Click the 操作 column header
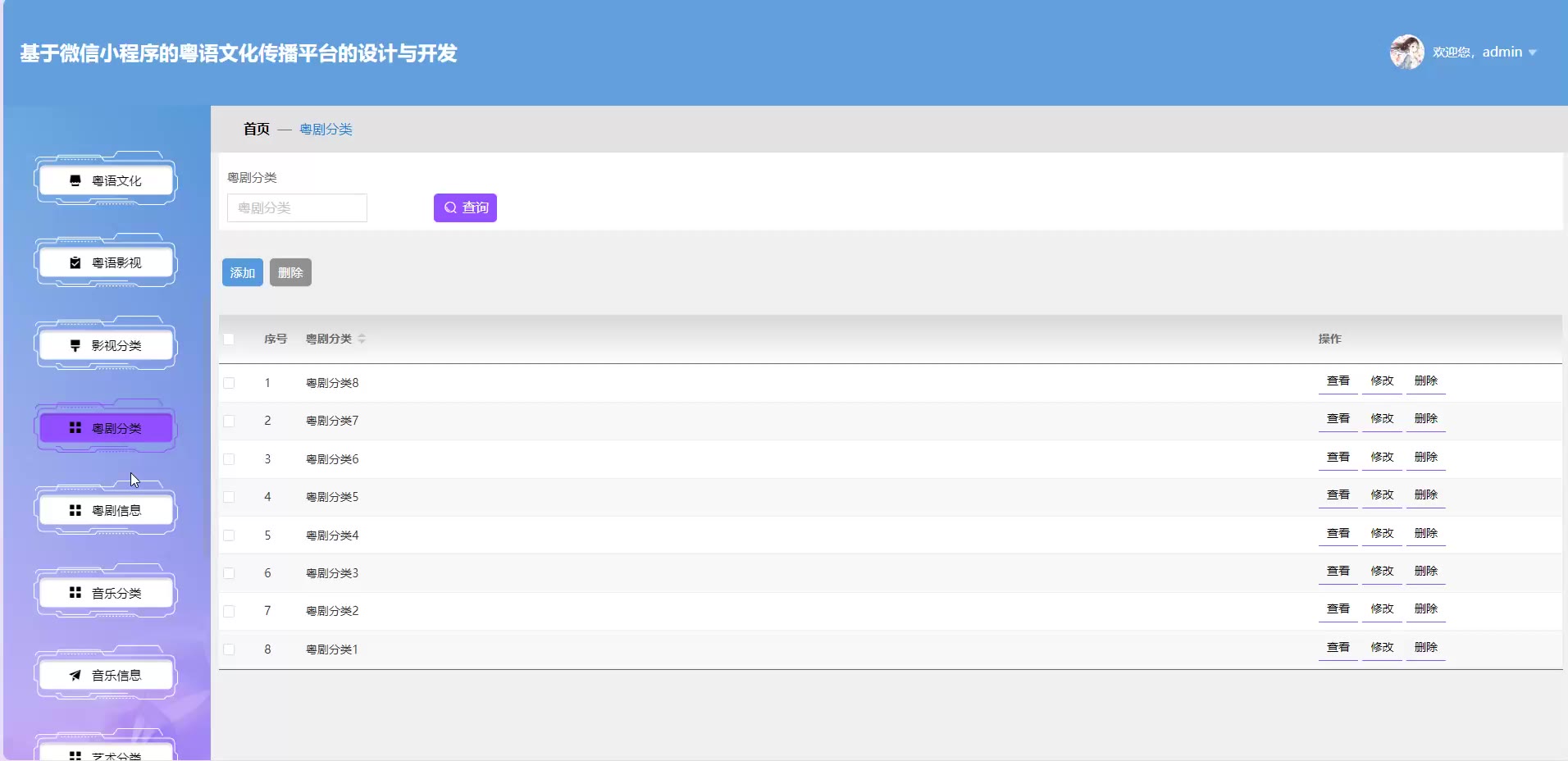Screen dimensions: 1568x761 [1330, 339]
